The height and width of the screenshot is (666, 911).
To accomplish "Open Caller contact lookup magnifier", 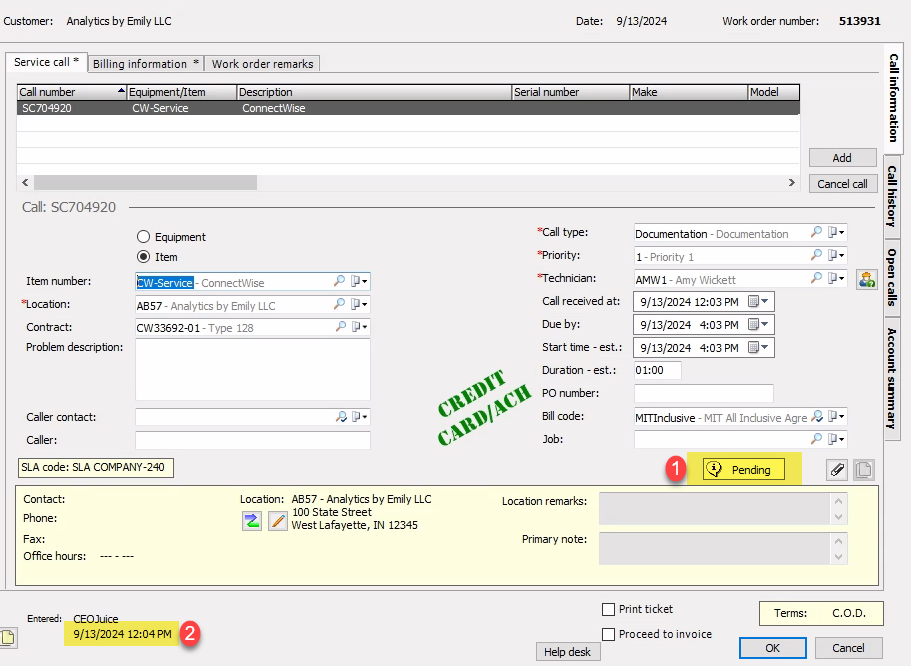I will [x=341, y=417].
